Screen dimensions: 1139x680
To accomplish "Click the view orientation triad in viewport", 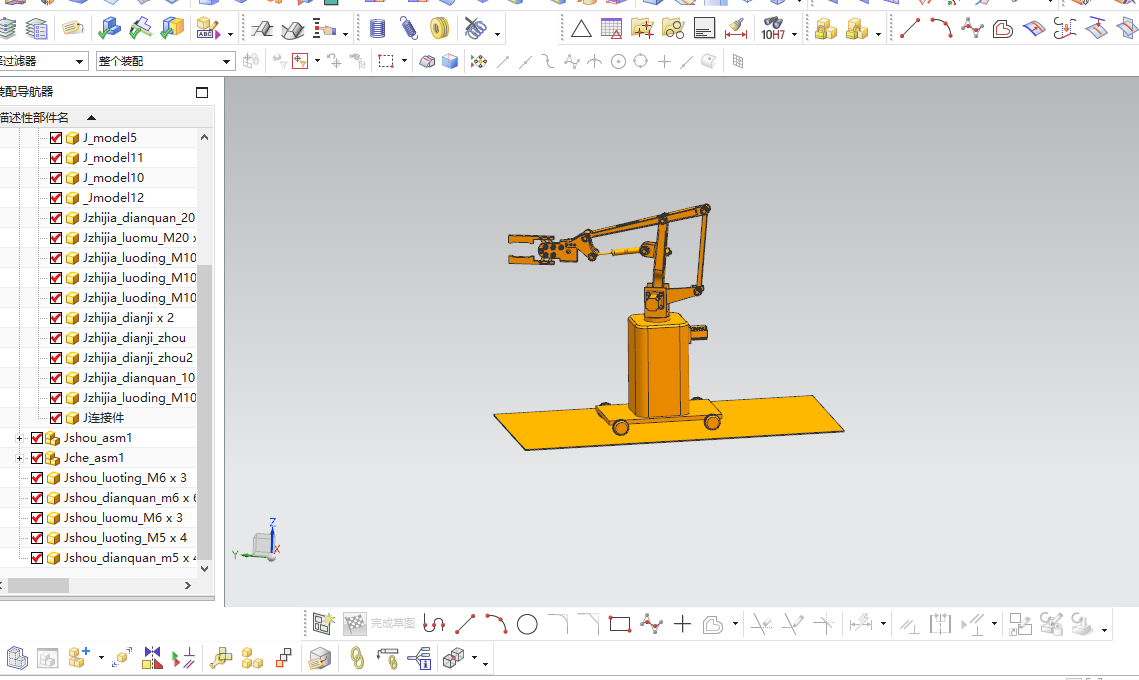I will [259, 541].
